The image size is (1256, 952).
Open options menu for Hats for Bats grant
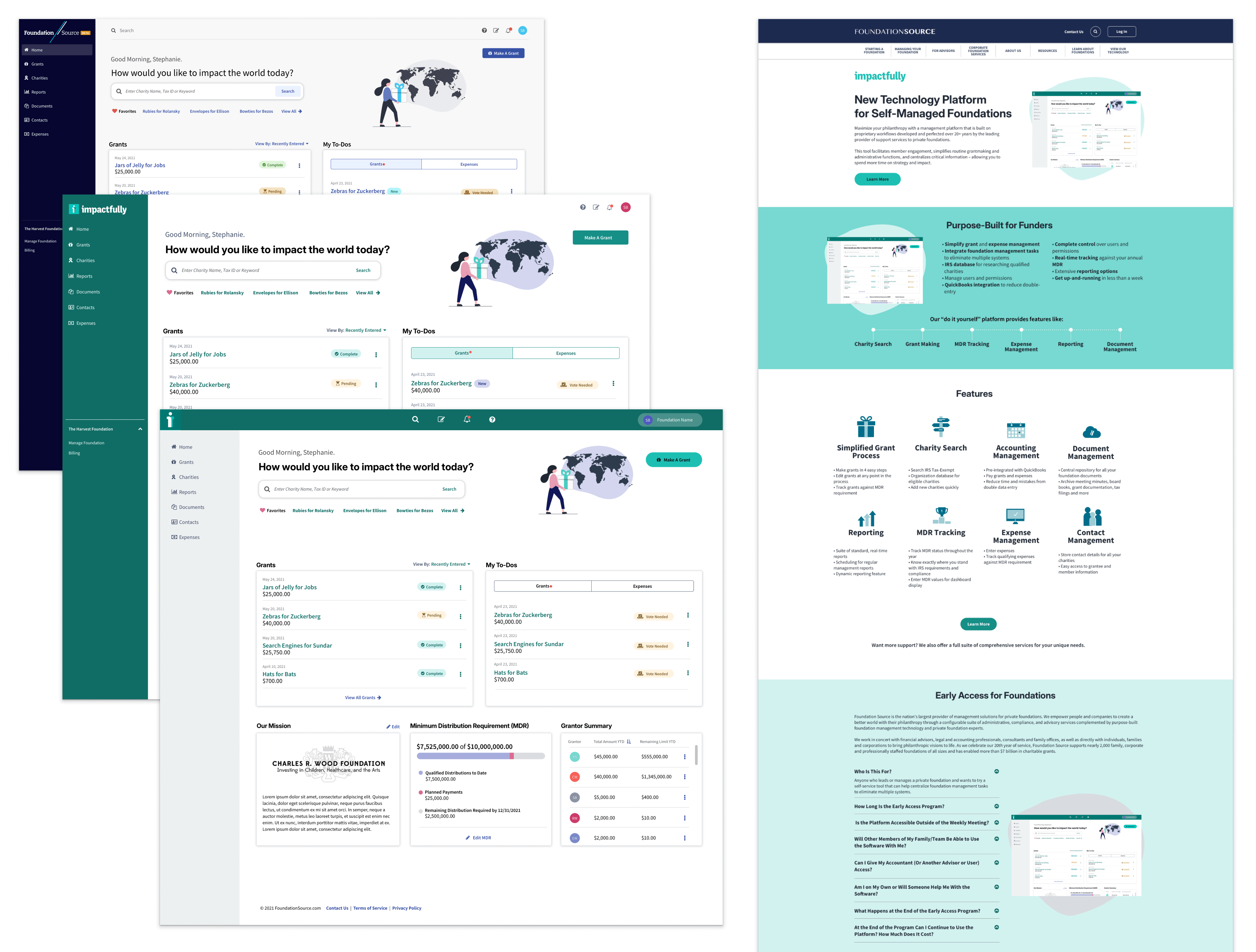[461, 674]
